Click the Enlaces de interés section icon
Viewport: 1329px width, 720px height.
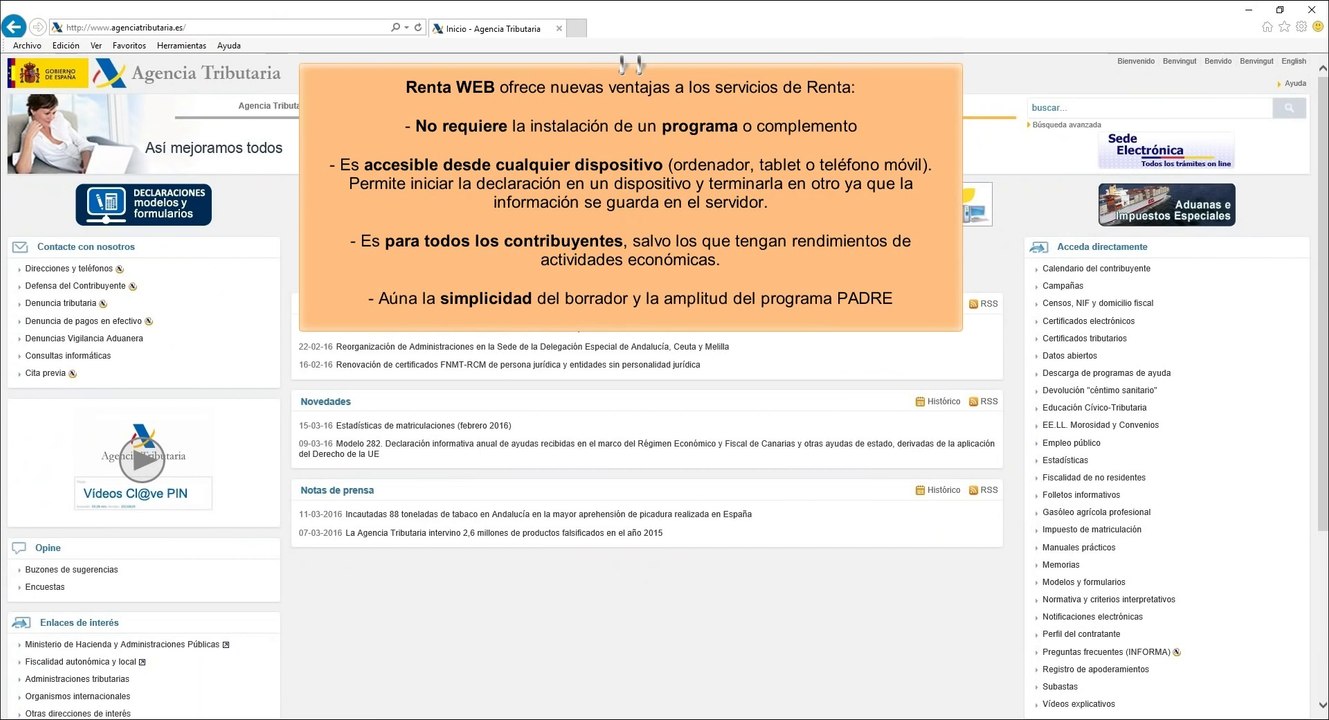pyautogui.click(x=21, y=623)
